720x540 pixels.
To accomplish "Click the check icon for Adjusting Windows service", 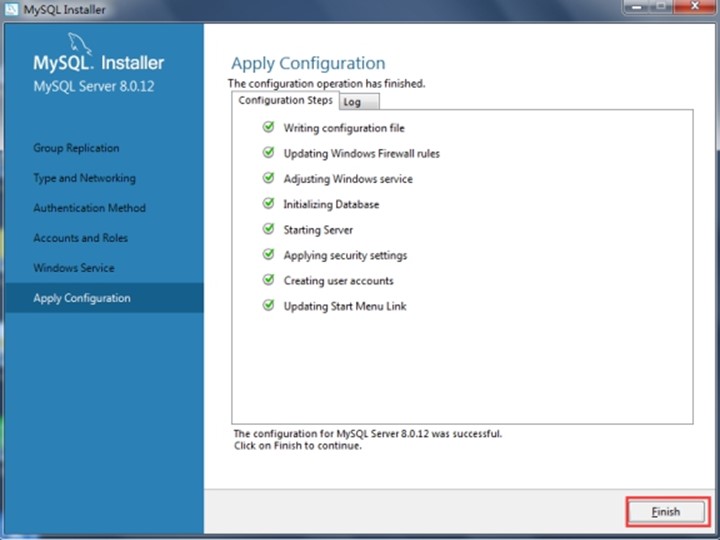I will pos(269,178).
